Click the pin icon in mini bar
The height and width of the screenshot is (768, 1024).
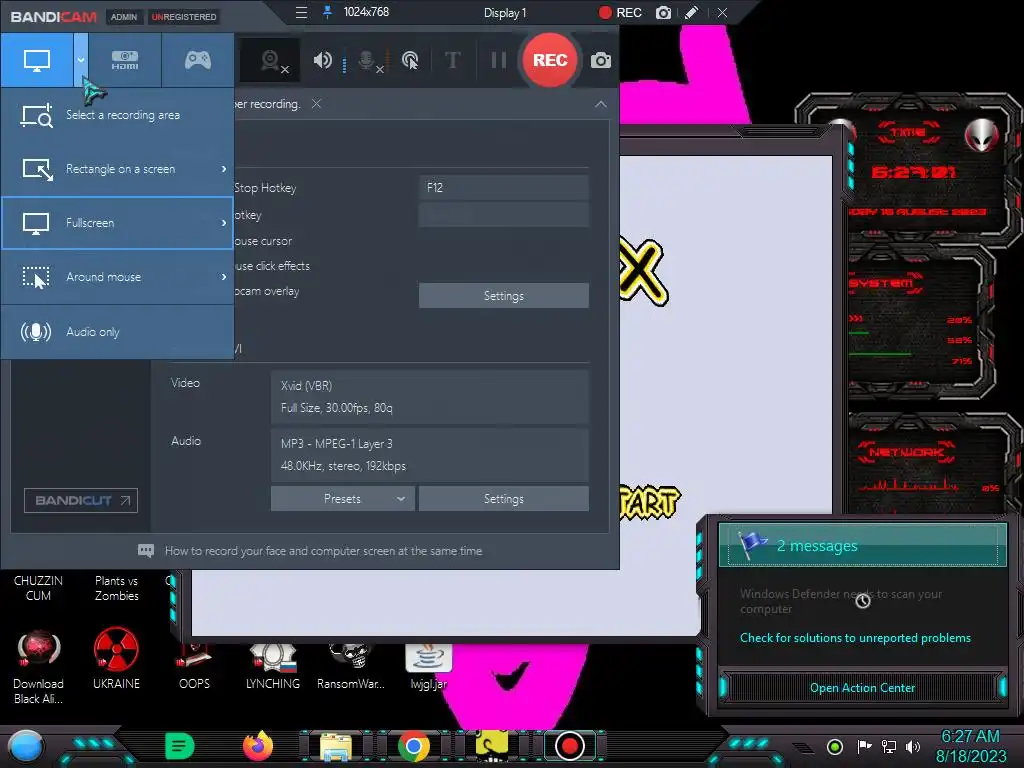(327, 12)
